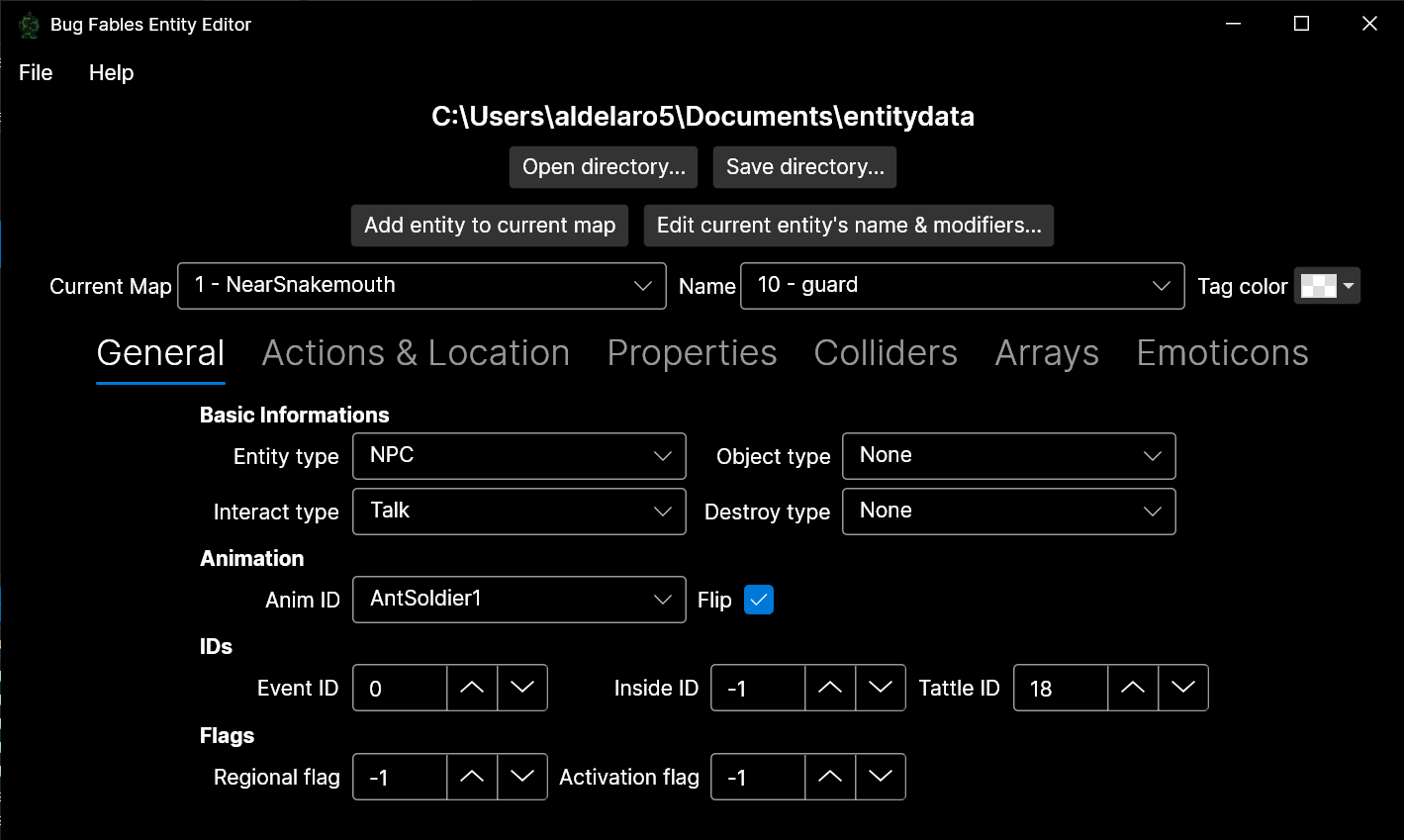Viewport: 1404px width, 840px height.
Task: Minimize the Entity Editor window
Action: tap(1233, 24)
